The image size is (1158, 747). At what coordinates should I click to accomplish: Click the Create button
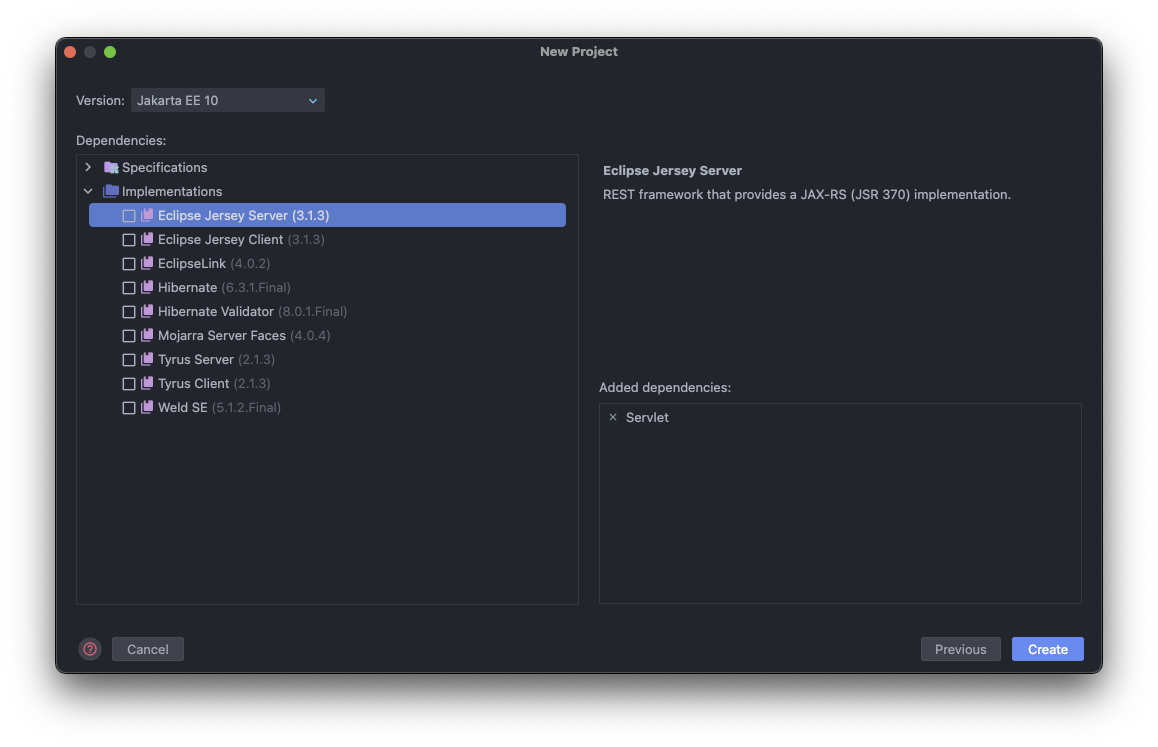coord(1047,649)
